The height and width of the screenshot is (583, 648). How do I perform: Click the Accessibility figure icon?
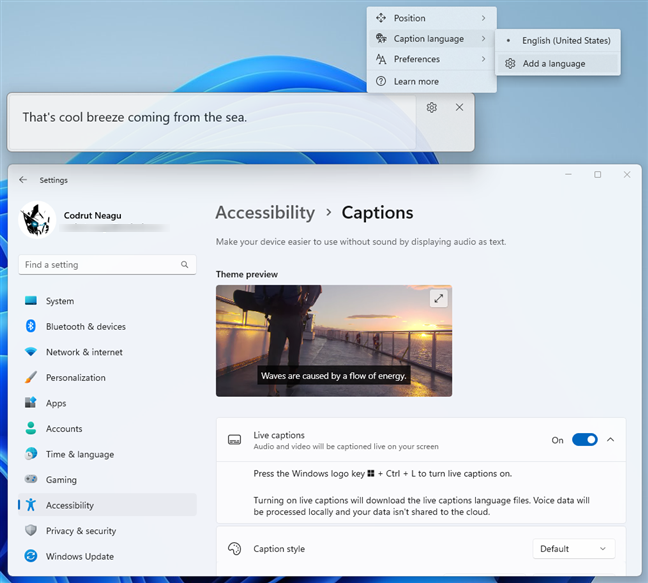point(31,504)
